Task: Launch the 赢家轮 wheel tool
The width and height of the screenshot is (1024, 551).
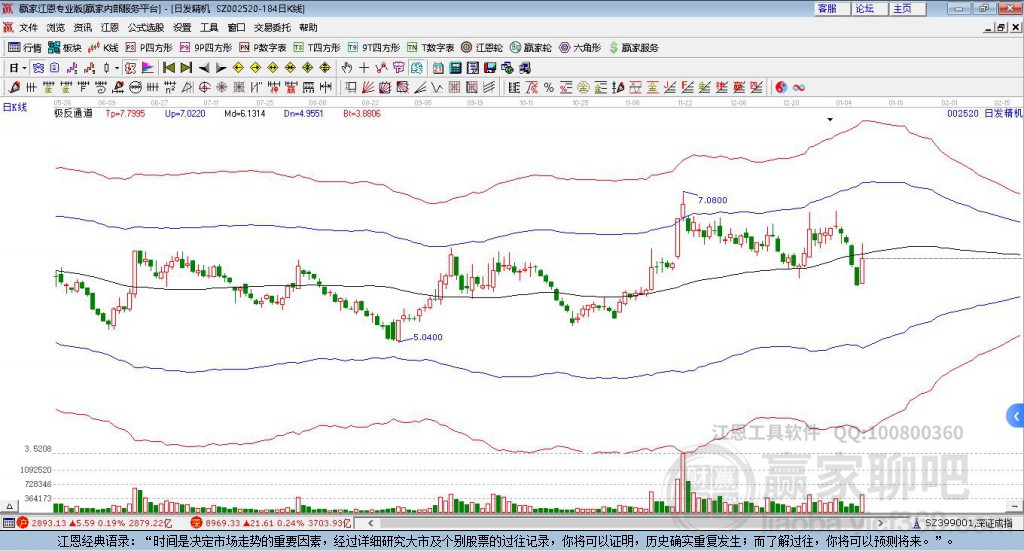Action: pos(531,48)
